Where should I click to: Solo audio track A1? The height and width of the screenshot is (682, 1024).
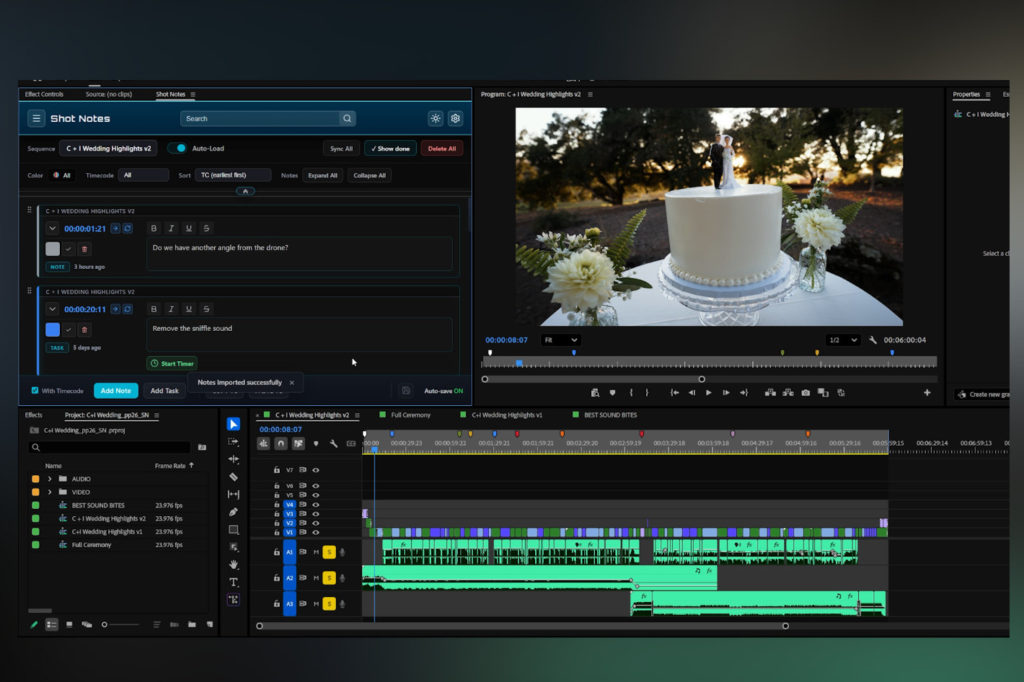point(329,552)
